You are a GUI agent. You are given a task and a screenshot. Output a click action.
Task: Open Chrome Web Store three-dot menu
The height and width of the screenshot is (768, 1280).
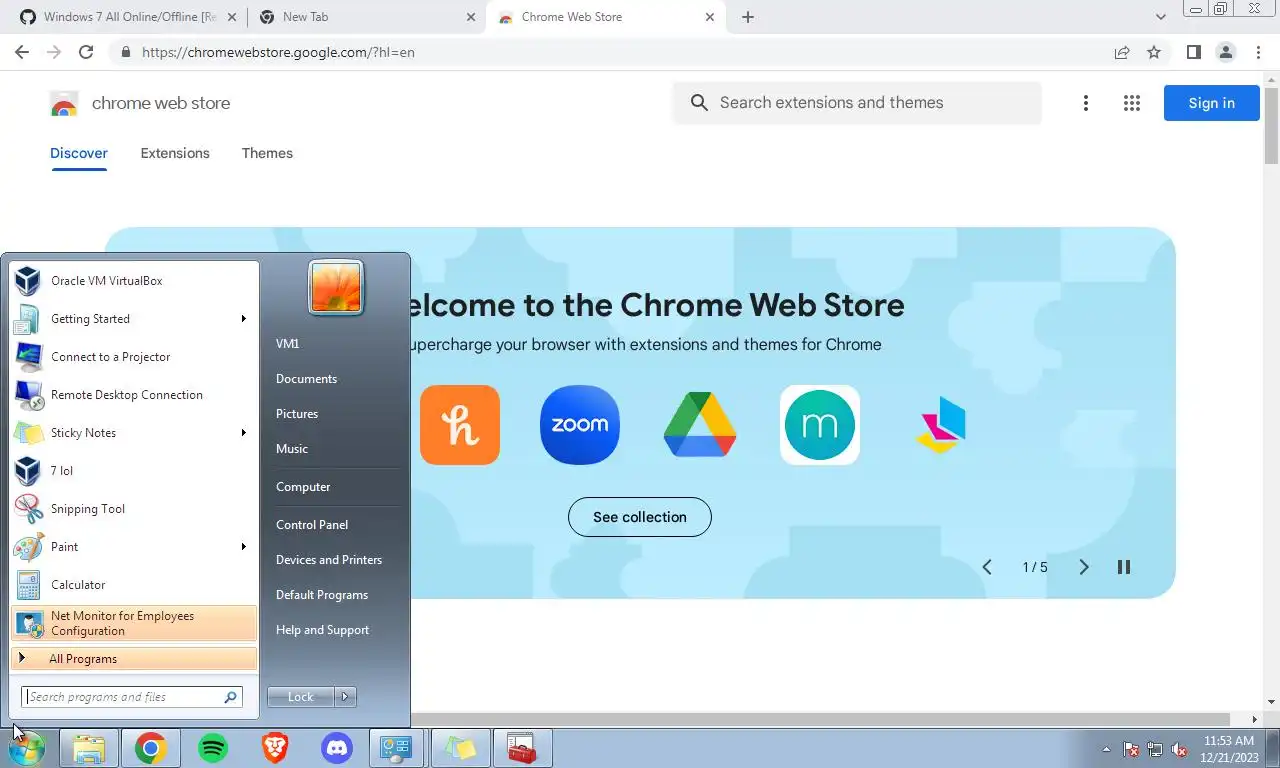(1086, 103)
